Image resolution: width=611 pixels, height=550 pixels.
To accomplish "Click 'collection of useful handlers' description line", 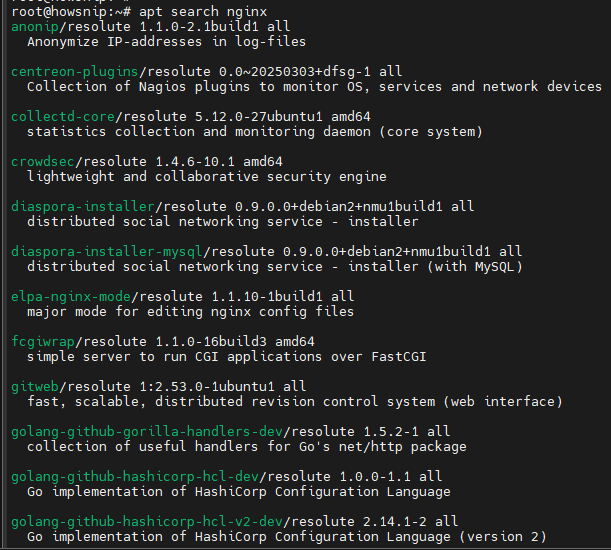I will click(x=247, y=447).
